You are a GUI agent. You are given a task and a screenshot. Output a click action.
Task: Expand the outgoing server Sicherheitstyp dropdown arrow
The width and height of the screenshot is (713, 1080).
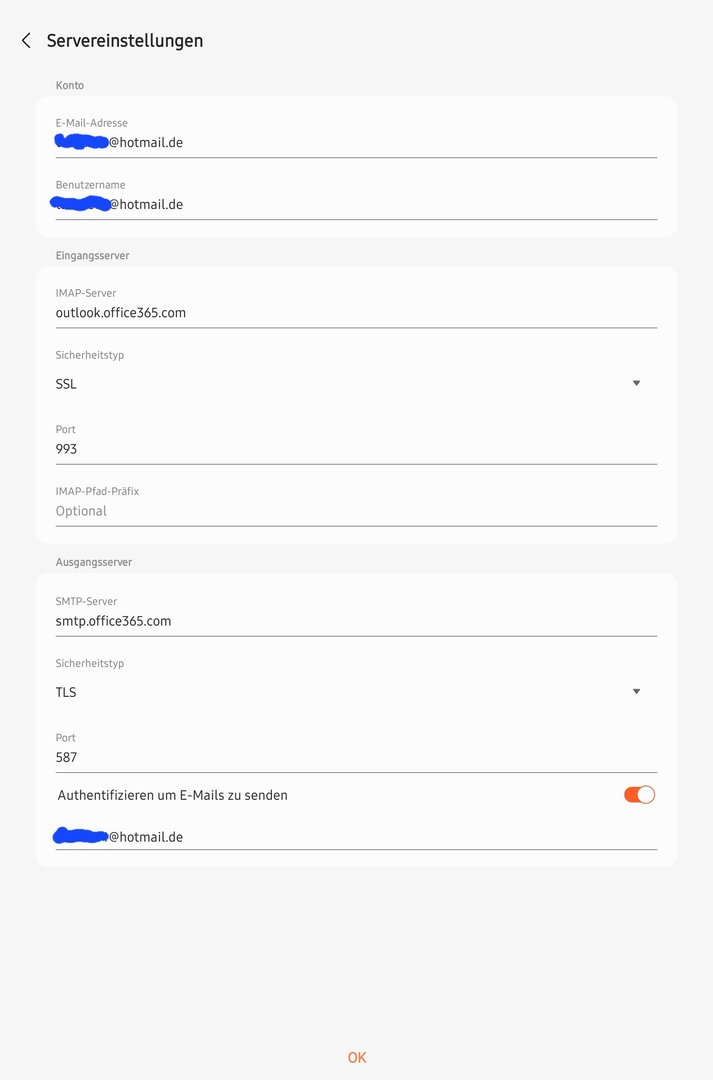(636, 691)
